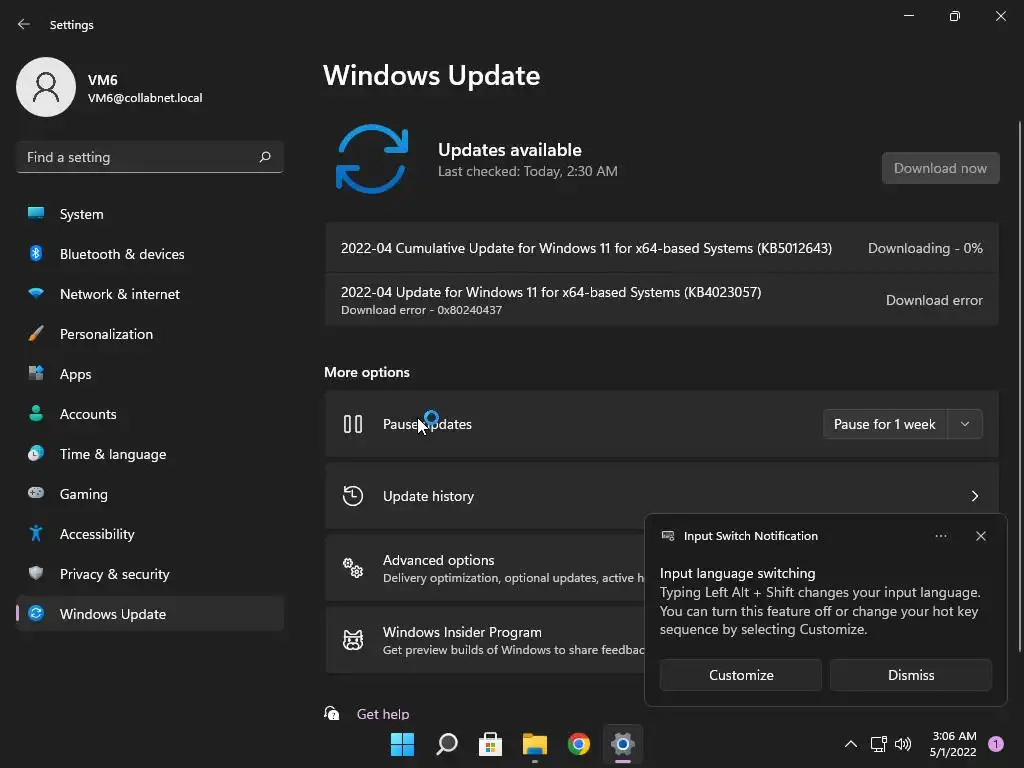1024x768 pixels.
Task: Launch Google Chrome from taskbar
Action: 579,744
